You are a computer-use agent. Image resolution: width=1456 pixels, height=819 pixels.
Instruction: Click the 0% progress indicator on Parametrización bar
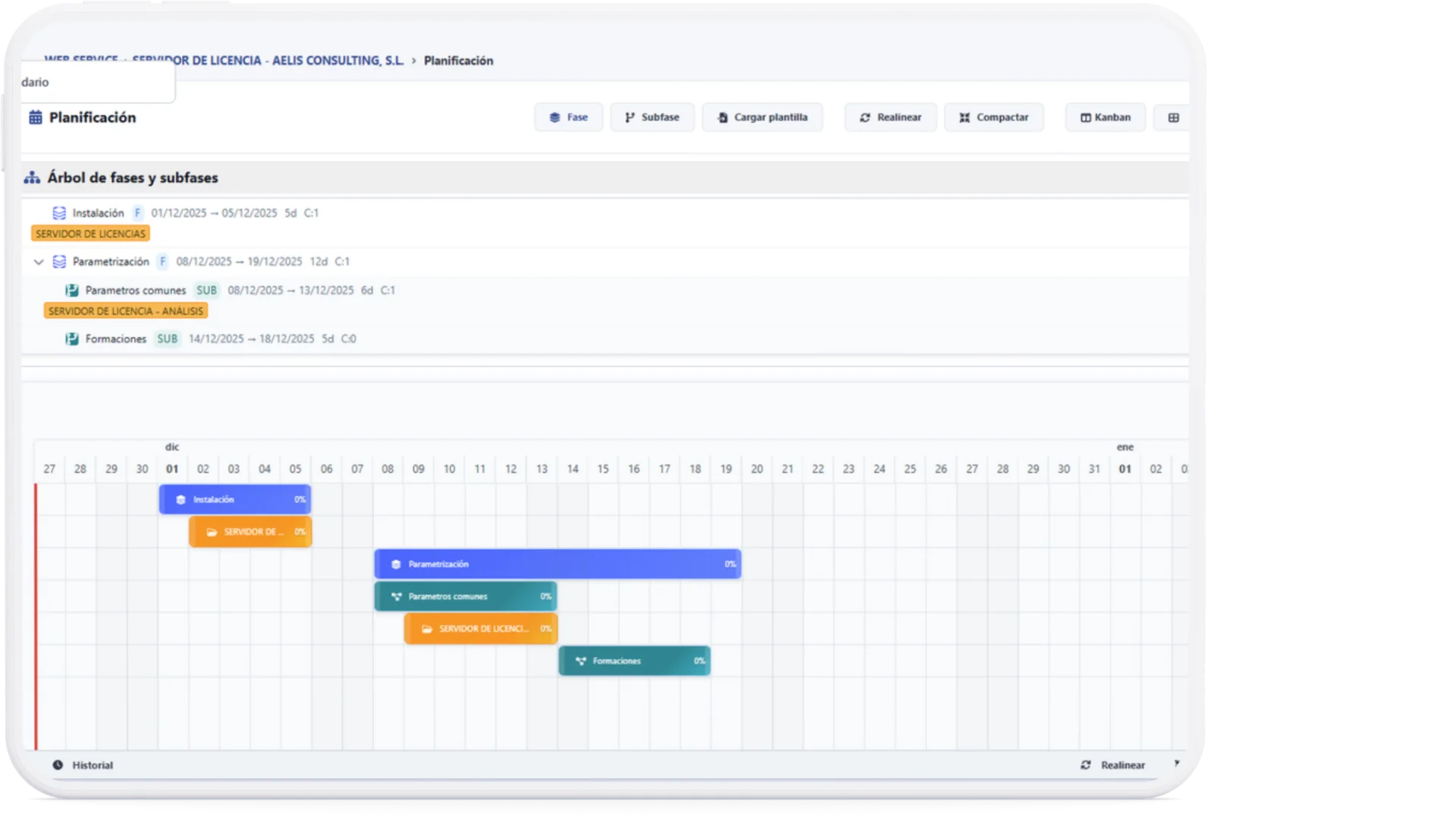(730, 563)
